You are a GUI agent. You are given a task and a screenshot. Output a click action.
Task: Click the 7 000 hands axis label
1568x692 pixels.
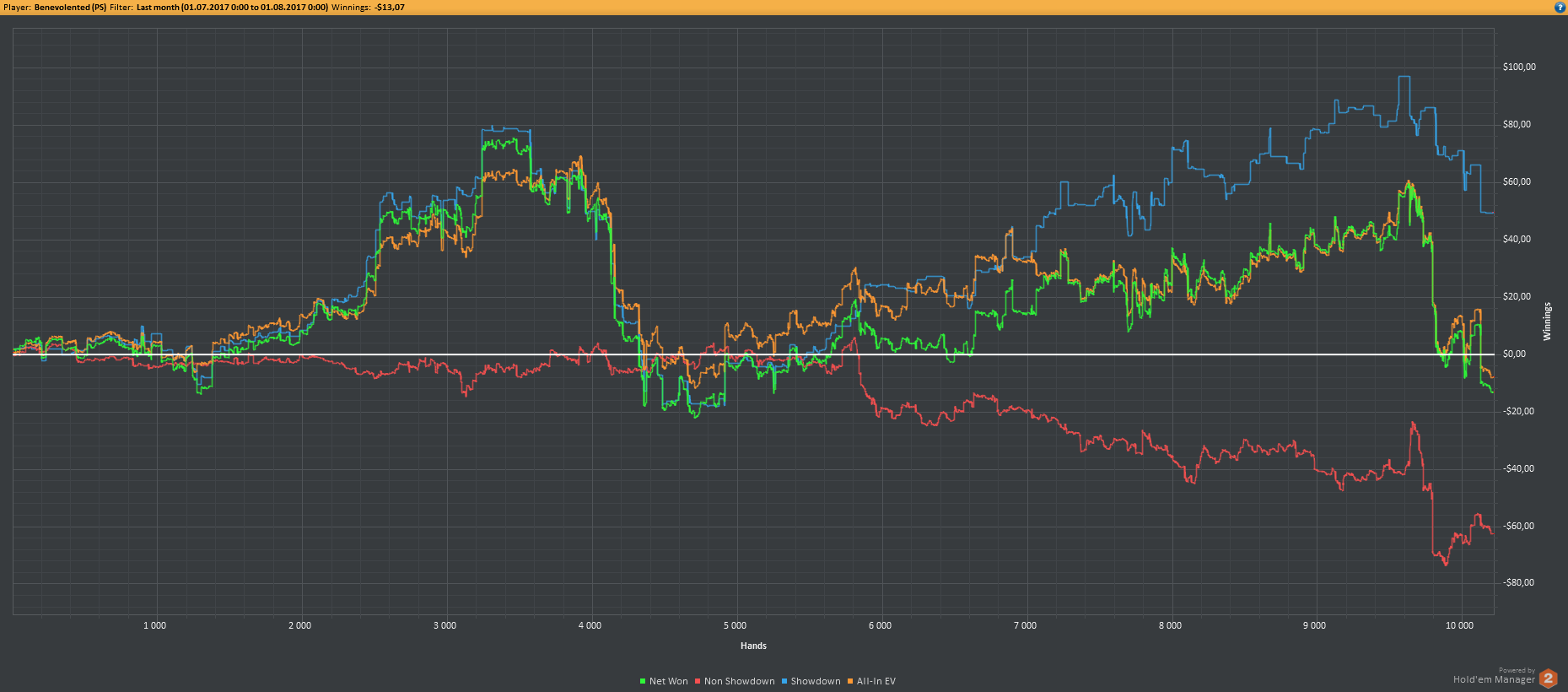coord(1025,625)
